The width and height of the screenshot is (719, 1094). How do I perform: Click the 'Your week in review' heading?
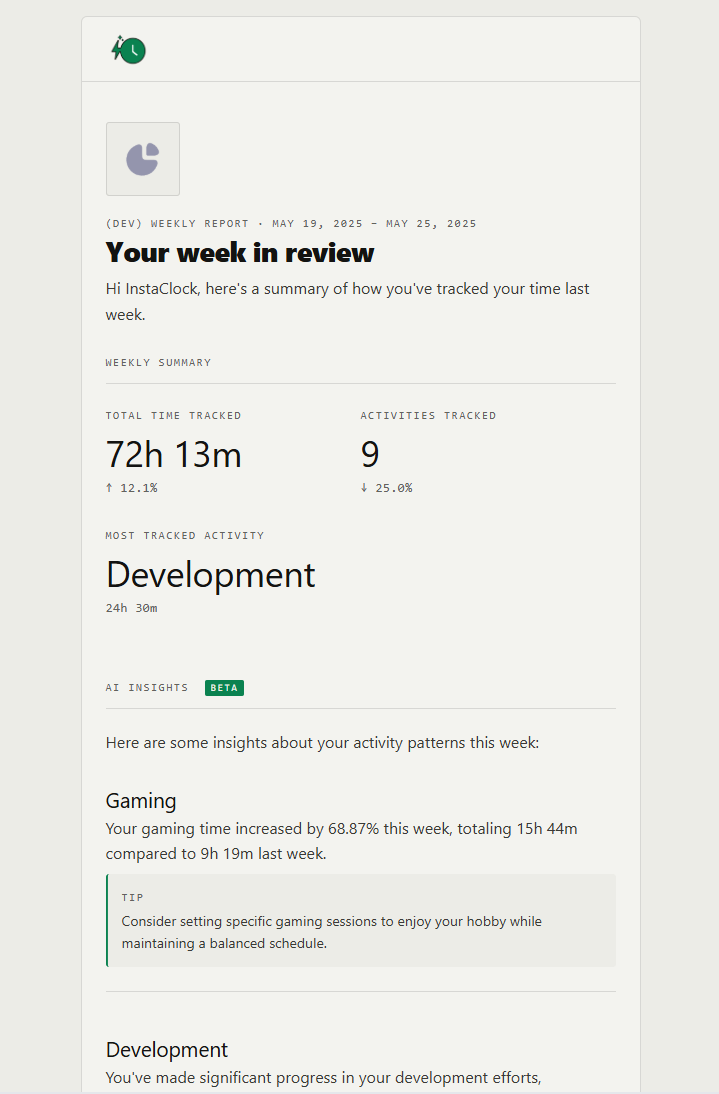coord(240,253)
